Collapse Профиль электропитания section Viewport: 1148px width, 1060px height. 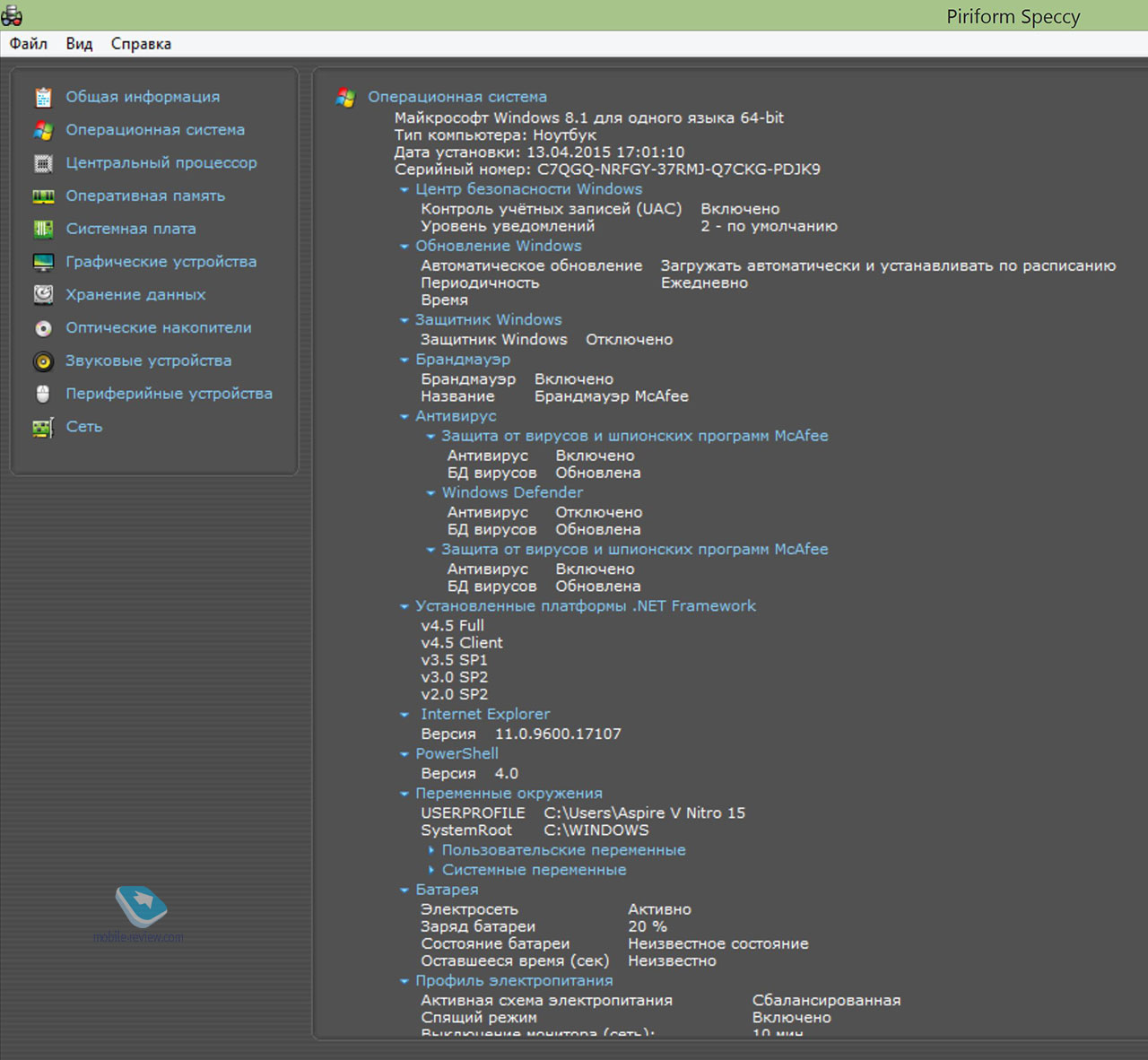pos(404,982)
